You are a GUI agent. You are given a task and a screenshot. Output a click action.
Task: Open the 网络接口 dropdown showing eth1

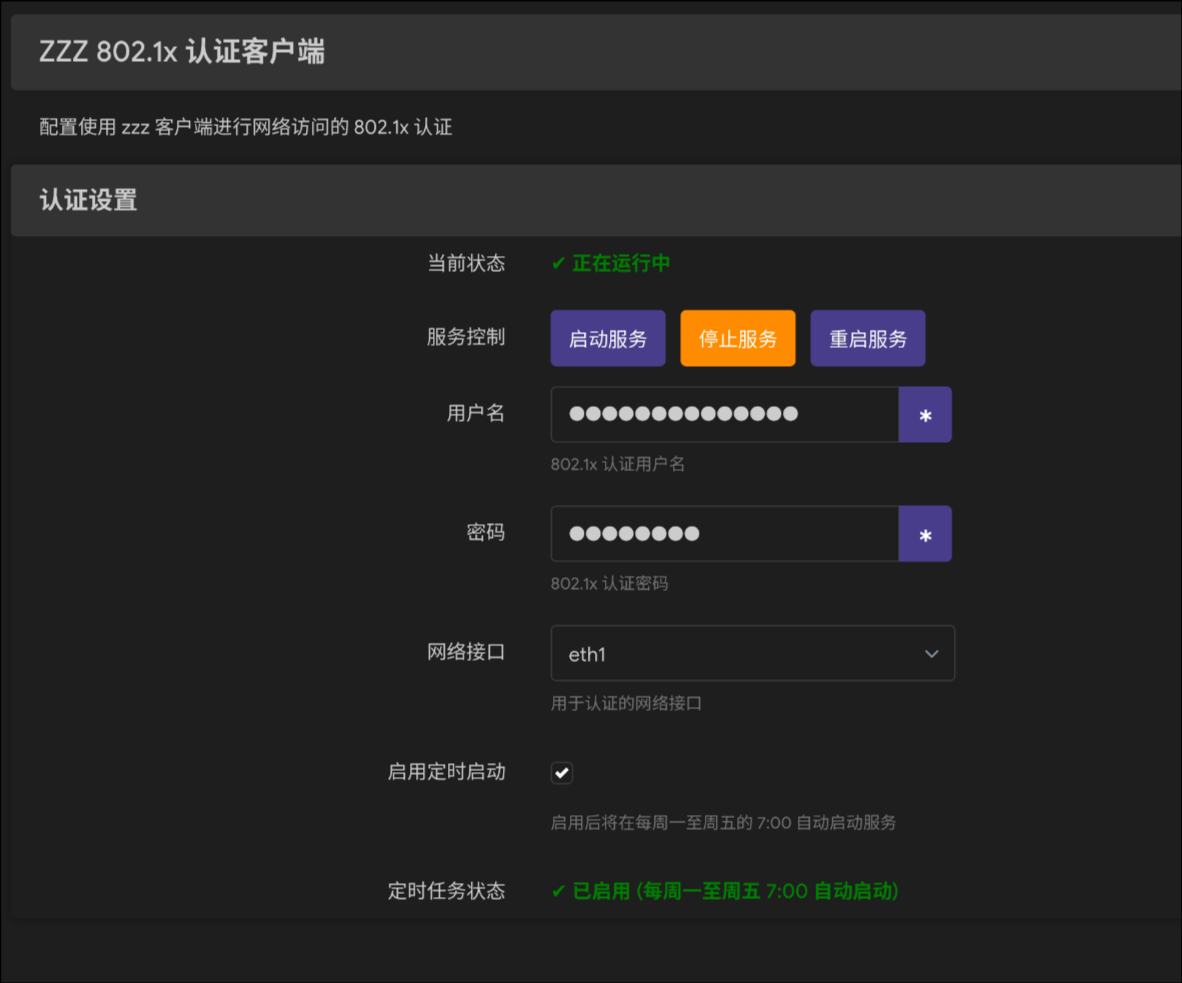[740, 654]
